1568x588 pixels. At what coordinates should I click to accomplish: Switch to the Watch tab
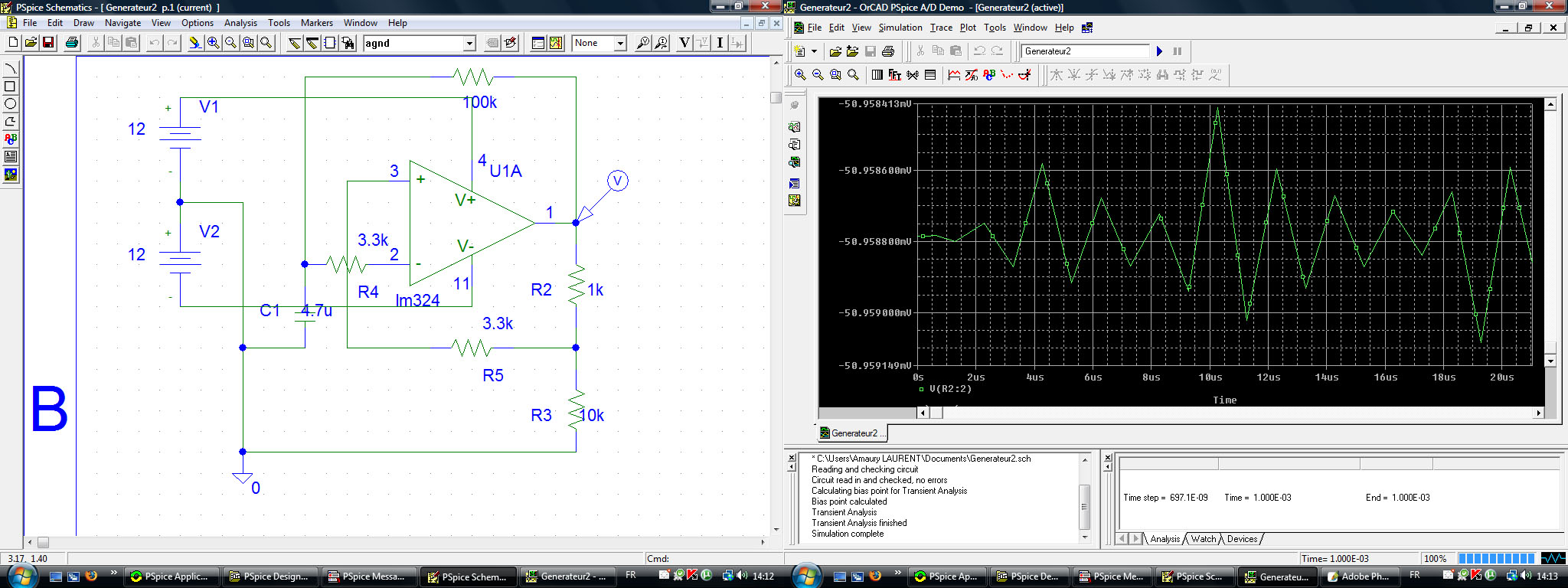coord(1203,539)
